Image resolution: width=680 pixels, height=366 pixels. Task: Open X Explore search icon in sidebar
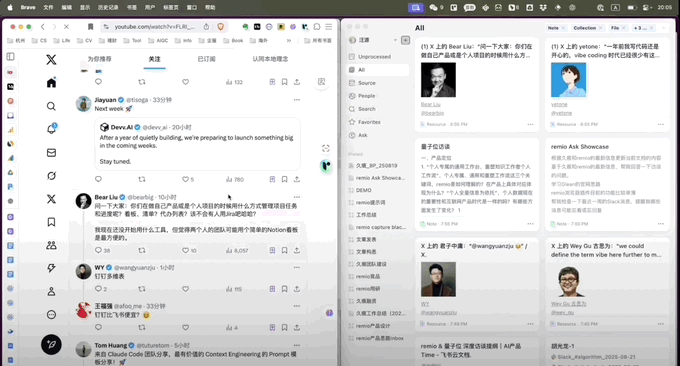tap(51, 106)
